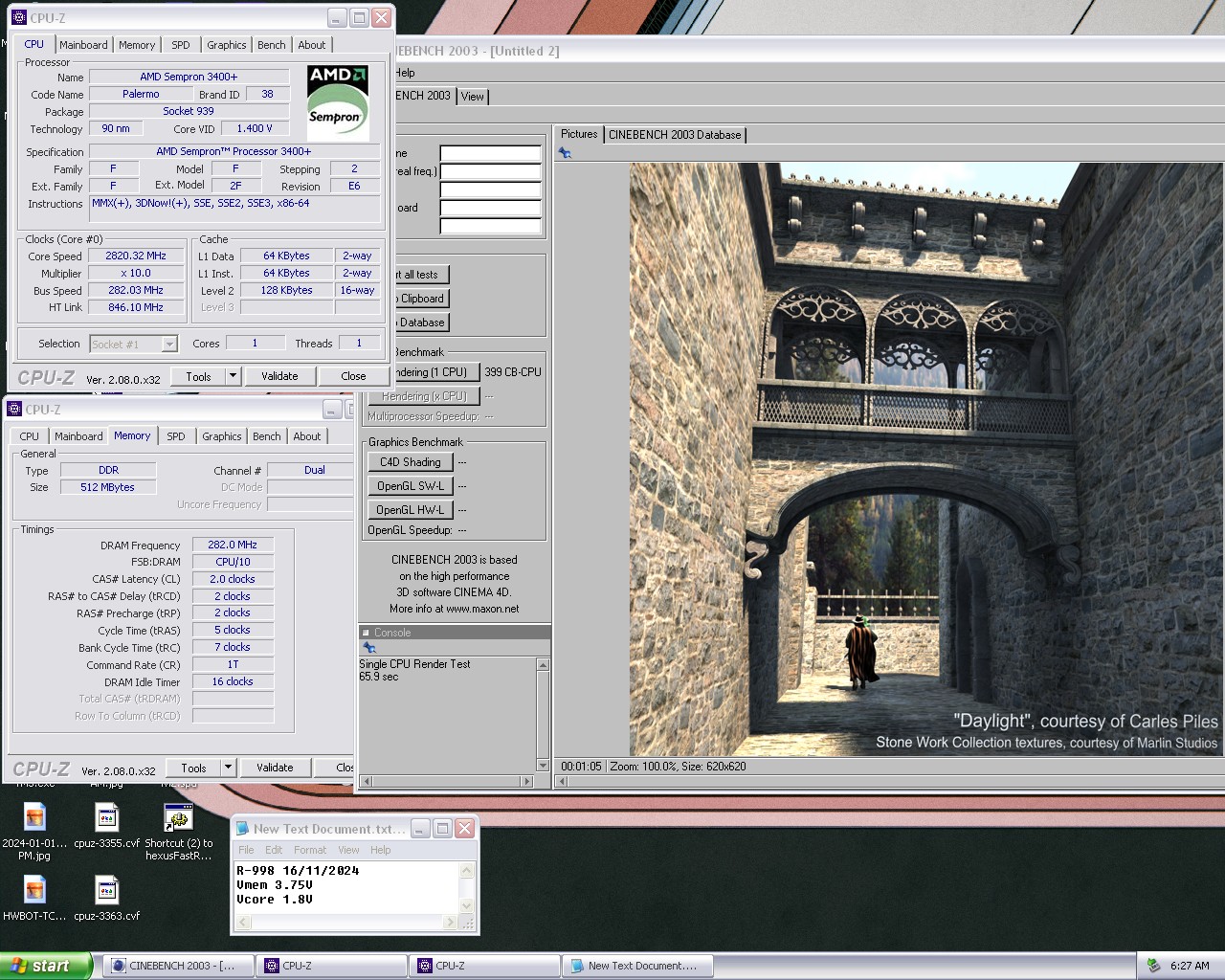The width and height of the screenshot is (1225, 980).
Task: Click Tools button in the CPU-Z Memory window
Action: (193, 768)
